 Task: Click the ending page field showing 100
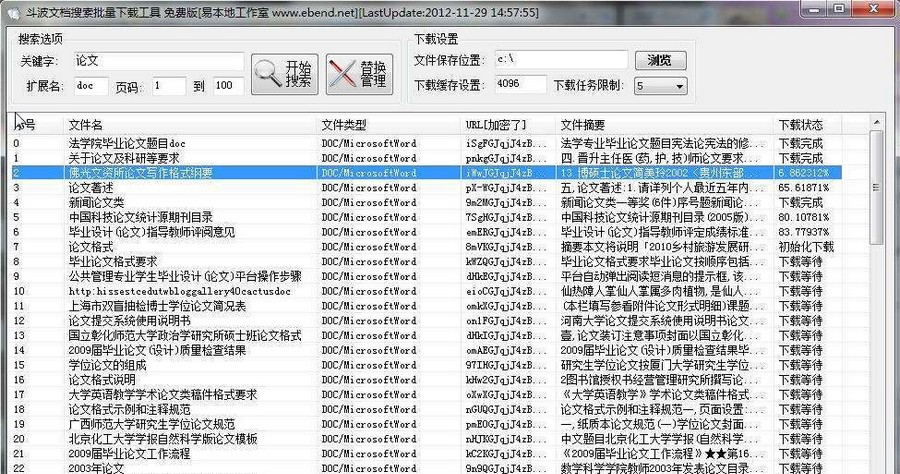tap(228, 86)
